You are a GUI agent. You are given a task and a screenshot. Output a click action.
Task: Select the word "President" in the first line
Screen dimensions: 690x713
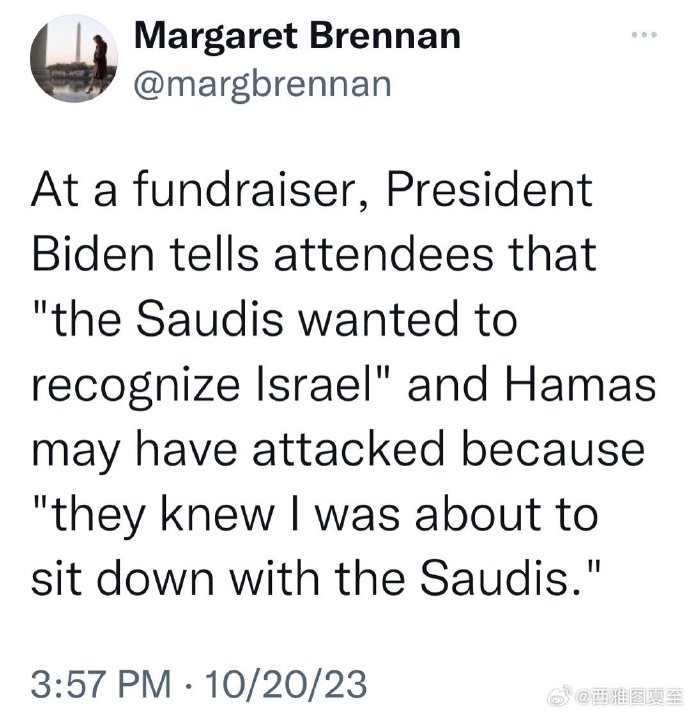(x=489, y=189)
